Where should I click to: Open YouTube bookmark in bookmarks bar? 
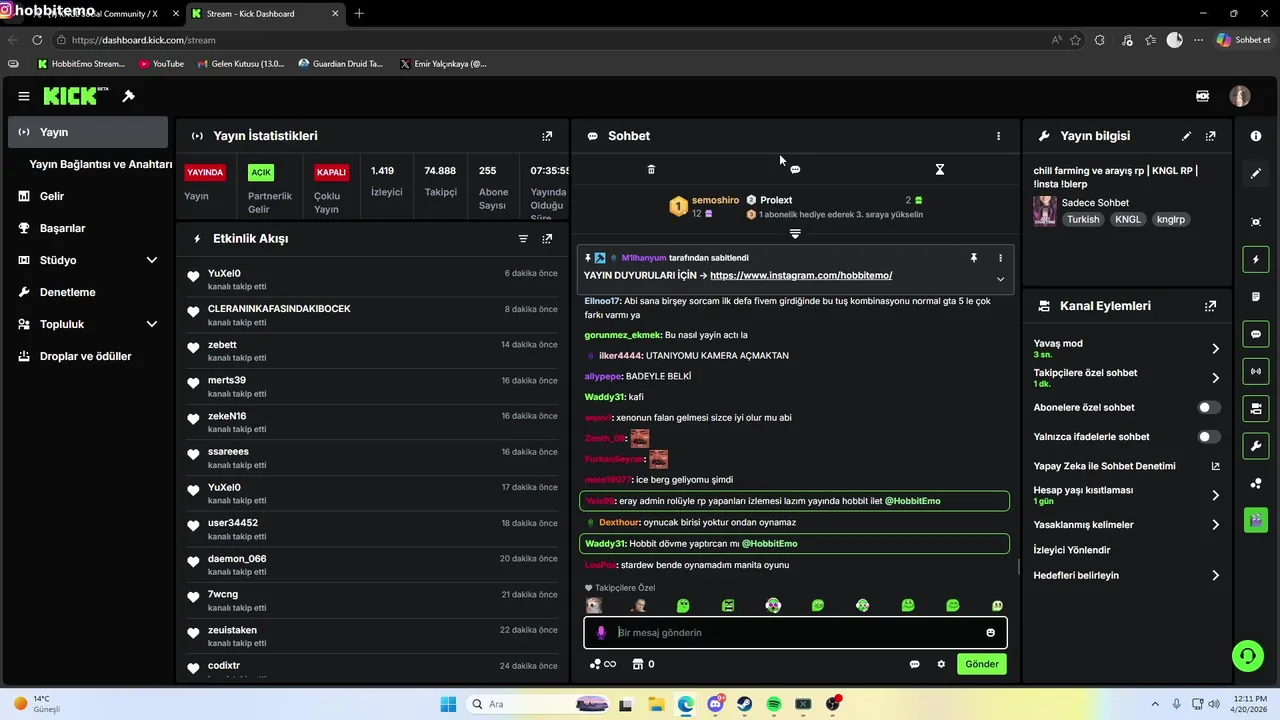coord(162,64)
